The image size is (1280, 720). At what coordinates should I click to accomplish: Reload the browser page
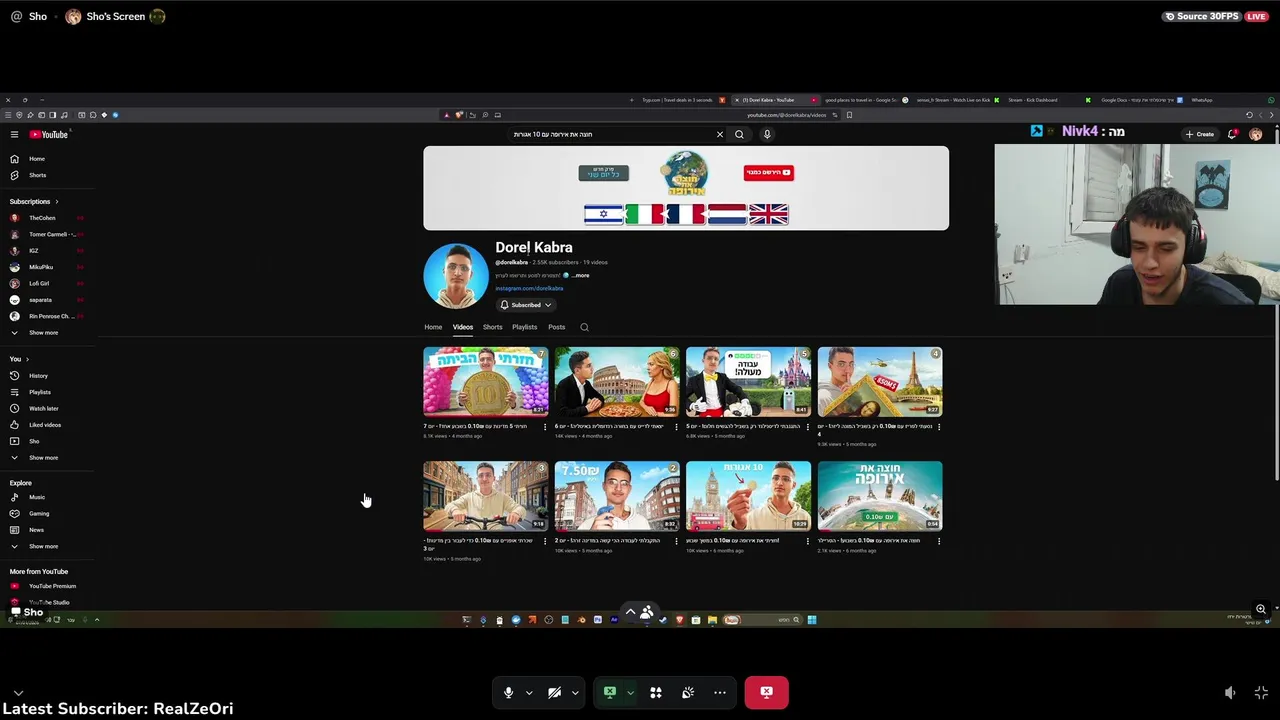(x=1249, y=115)
